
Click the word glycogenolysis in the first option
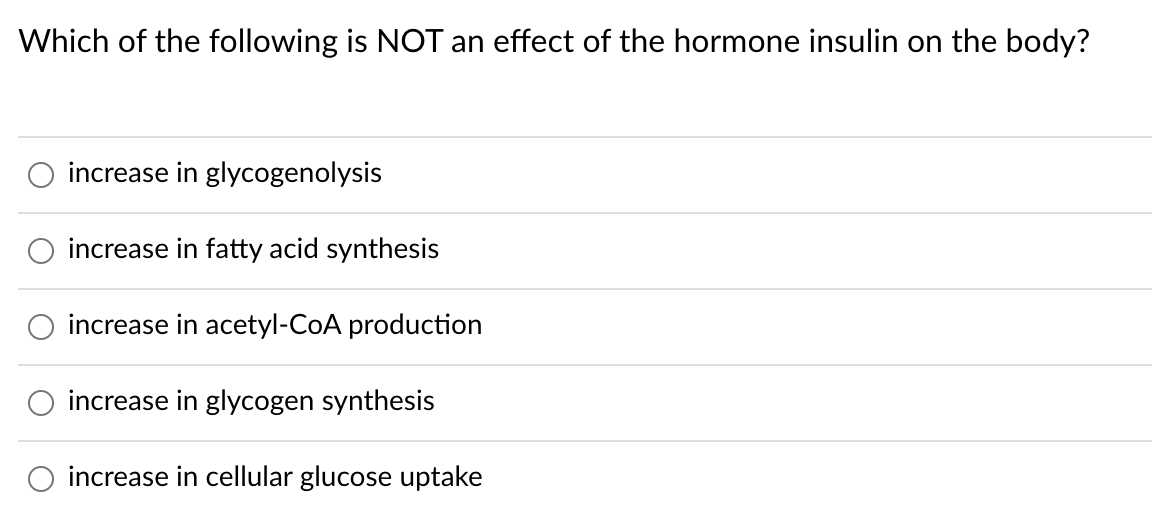pyautogui.click(x=293, y=174)
